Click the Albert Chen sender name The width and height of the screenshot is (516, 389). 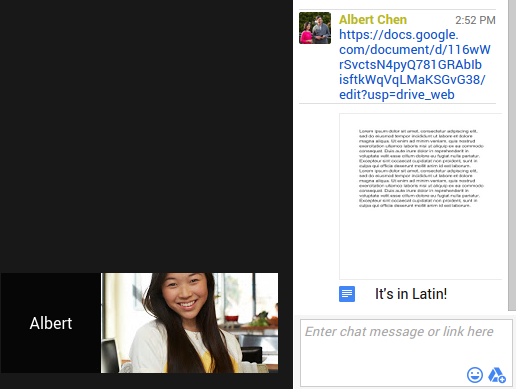(x=373, y=20)
